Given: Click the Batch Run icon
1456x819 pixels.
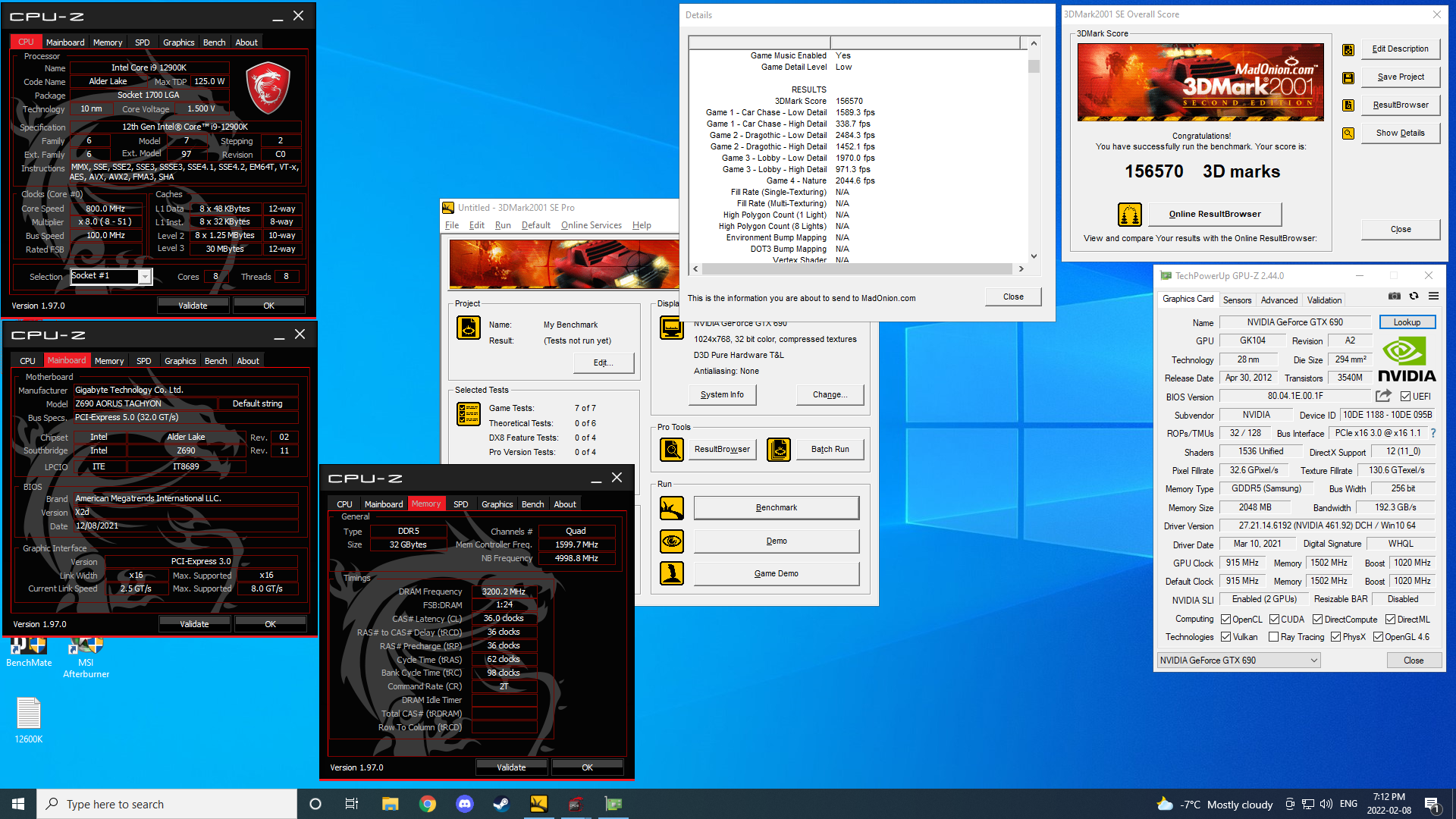Looking at the screenshot, I should point(779,450).
